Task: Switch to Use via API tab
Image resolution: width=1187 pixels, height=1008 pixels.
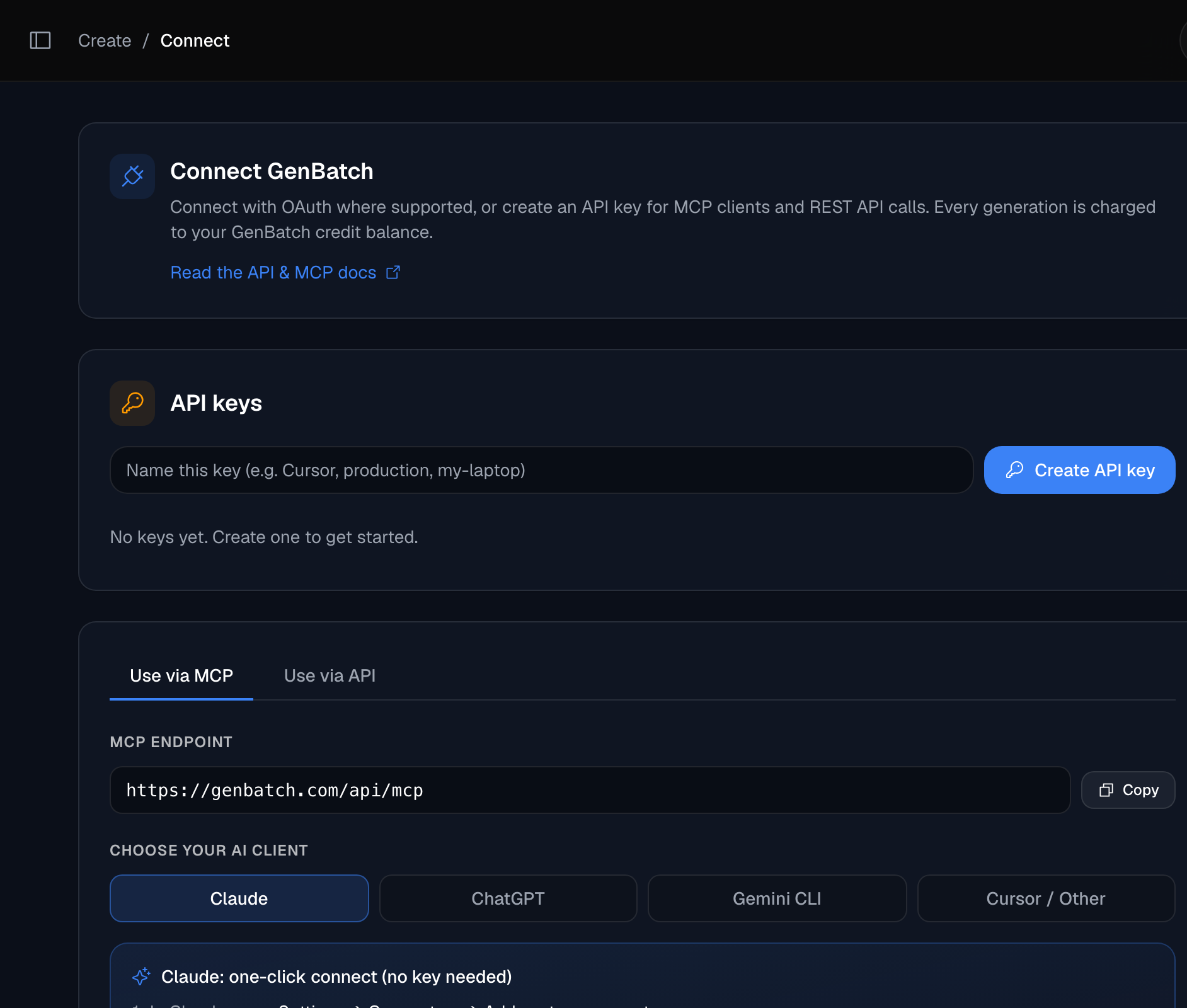Action: coord(330,676)
